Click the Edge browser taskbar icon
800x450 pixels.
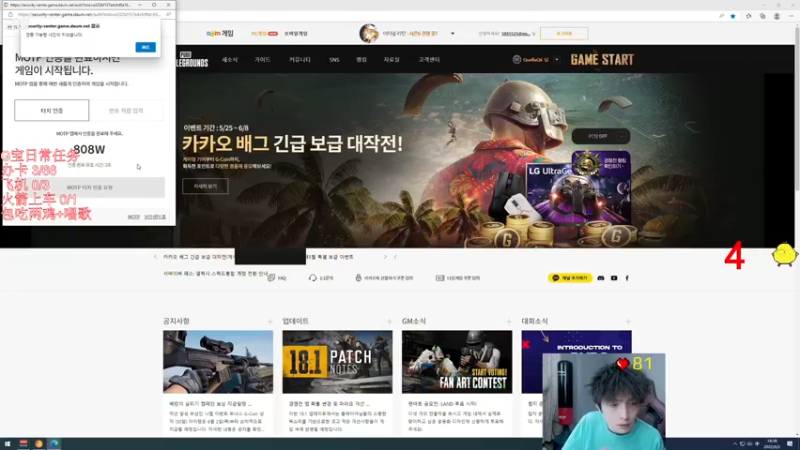54,444
